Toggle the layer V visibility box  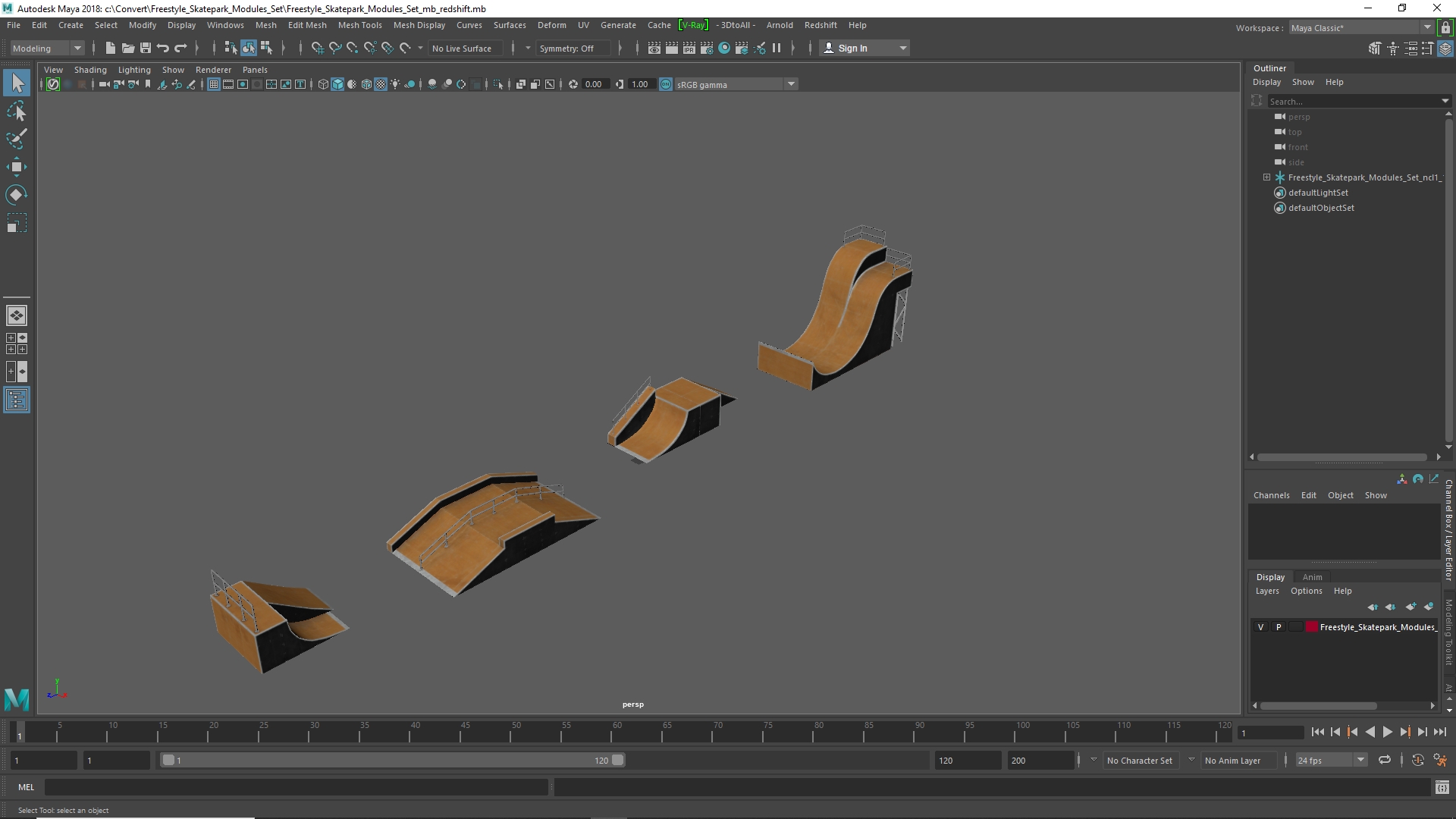[1261, 627]
